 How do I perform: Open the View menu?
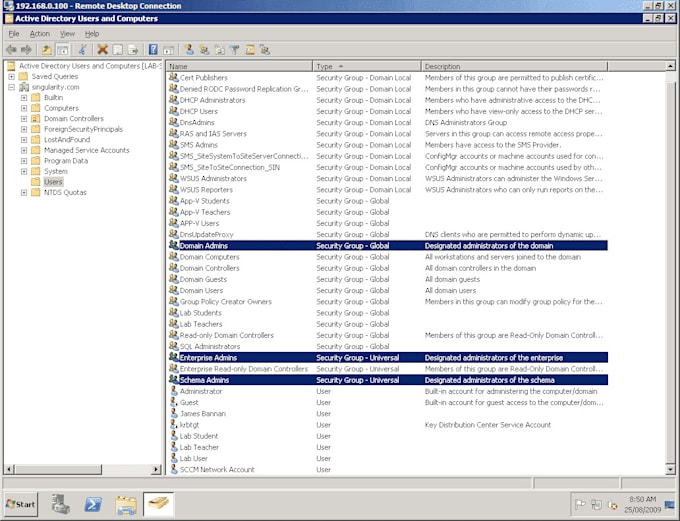click(67, 34)
